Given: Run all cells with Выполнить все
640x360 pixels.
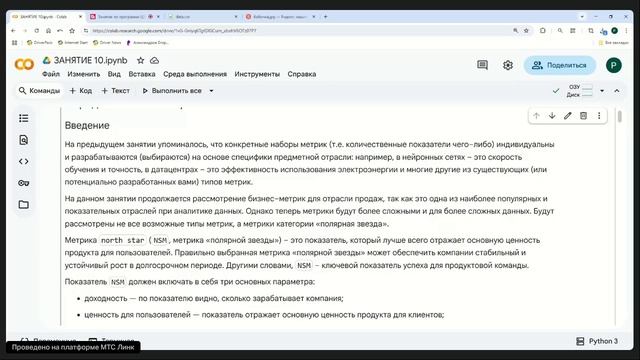Looking at the screenshot, I should [172, 91].
